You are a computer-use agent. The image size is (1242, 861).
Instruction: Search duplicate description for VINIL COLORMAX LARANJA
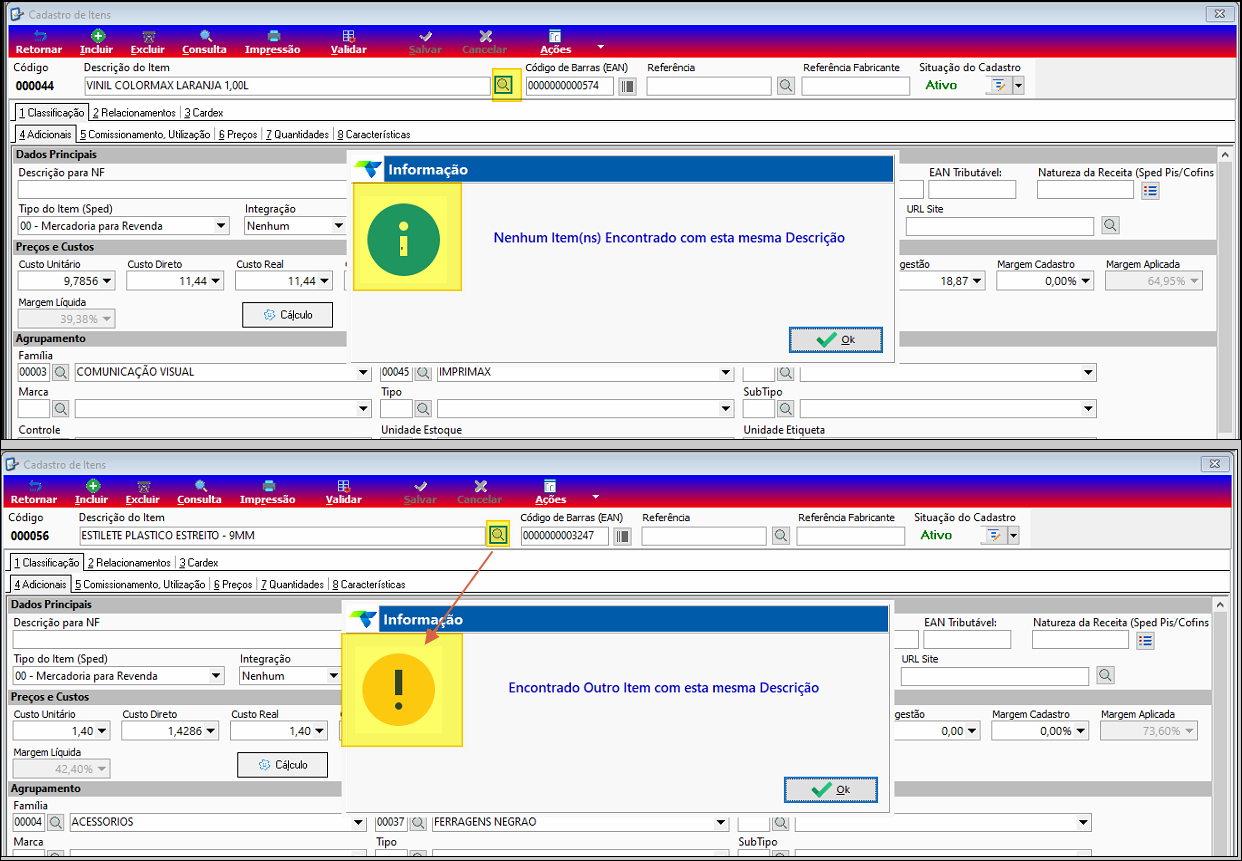[503, 85]
